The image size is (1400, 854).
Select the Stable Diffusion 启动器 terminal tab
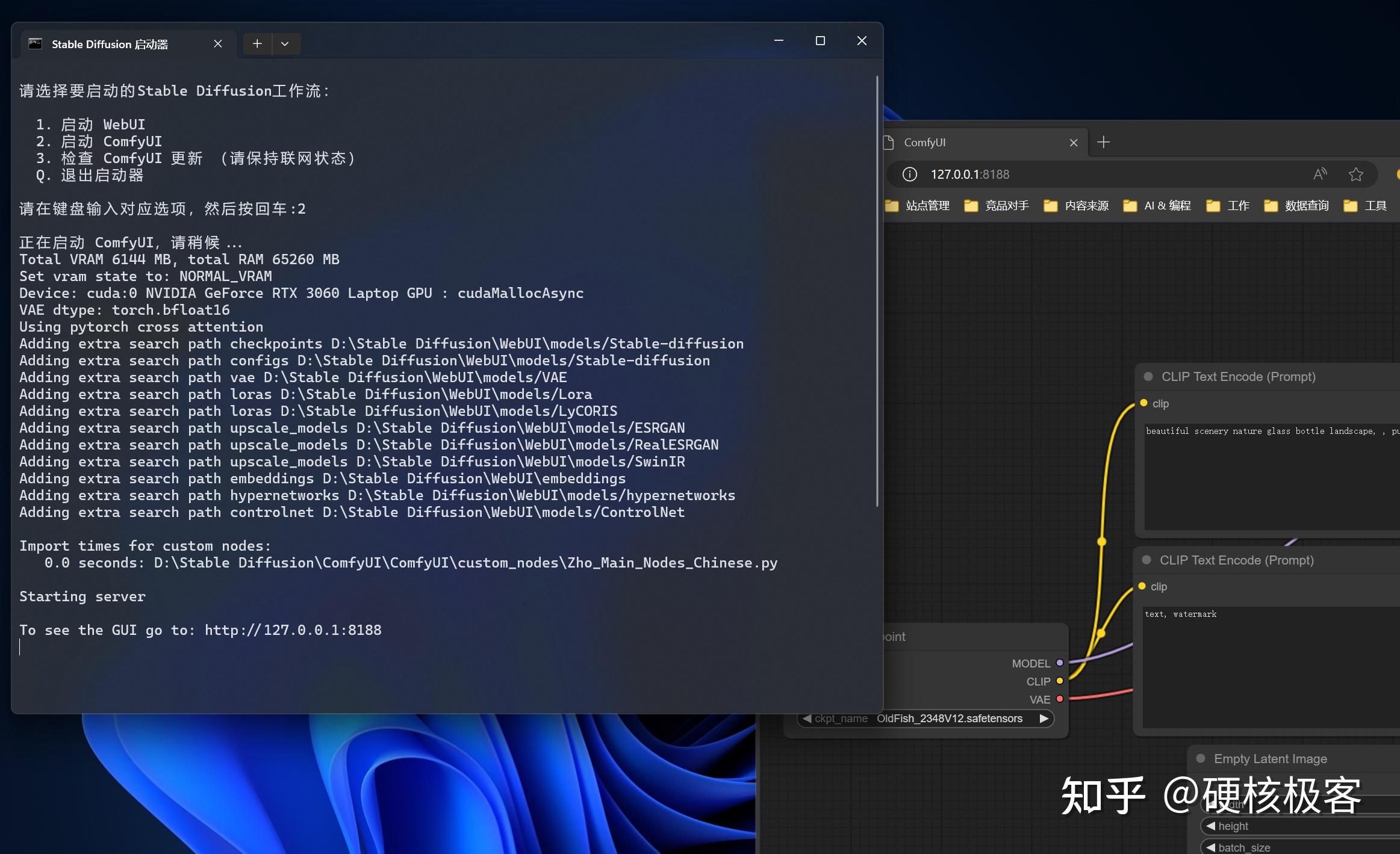coord(110,44)
